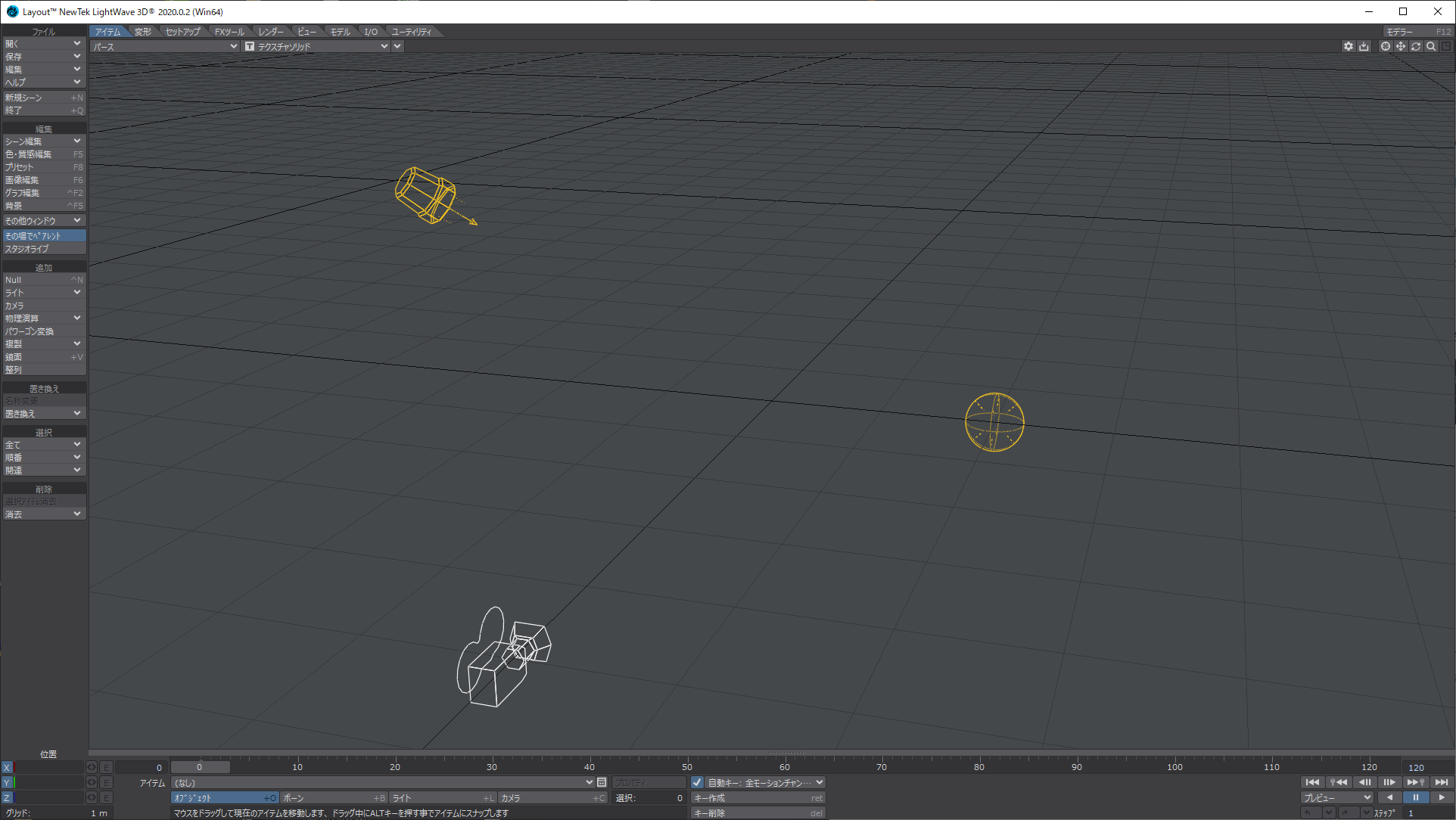
Task: Go to next keyframe button
Action: [x=1416, y=782]
